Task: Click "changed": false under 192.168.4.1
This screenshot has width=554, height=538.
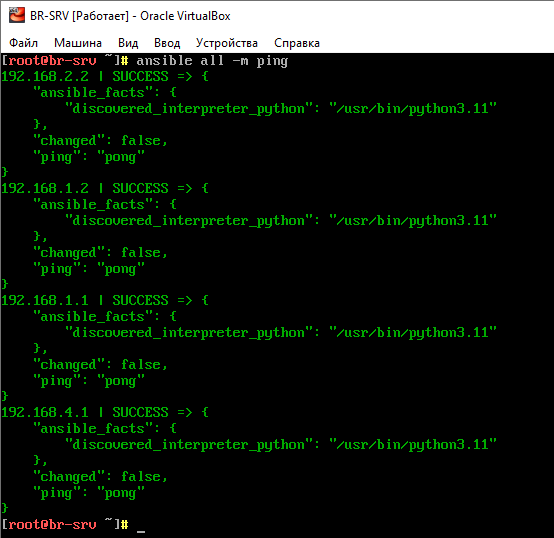Action: point(100,477)
